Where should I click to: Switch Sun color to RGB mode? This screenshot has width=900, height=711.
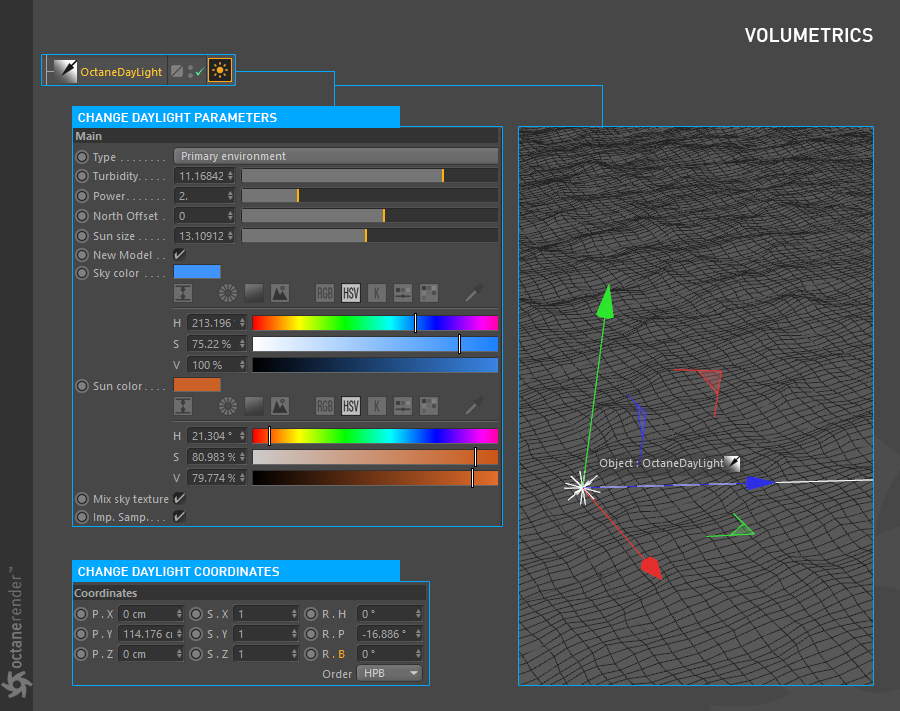pyautogui.click(x=324, y=406)
